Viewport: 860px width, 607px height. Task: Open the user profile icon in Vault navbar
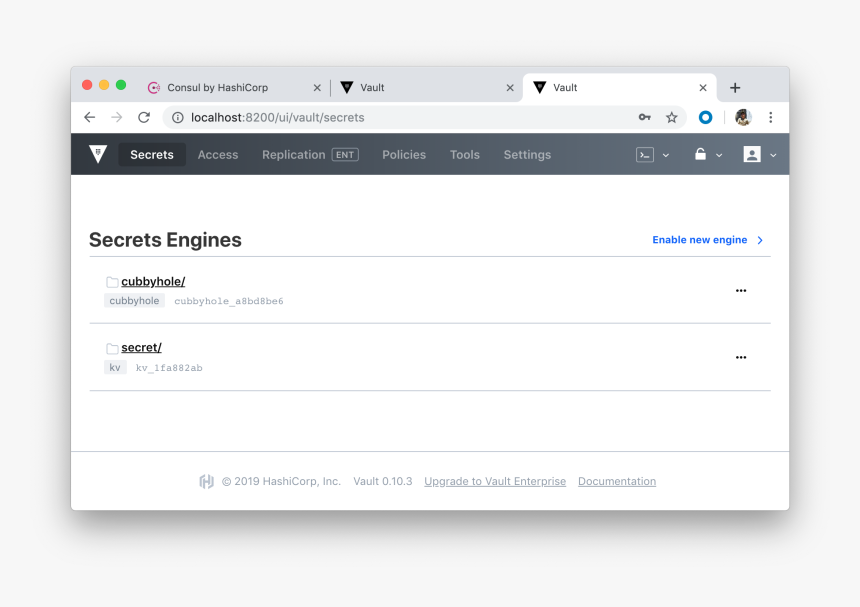coord(752,155)
